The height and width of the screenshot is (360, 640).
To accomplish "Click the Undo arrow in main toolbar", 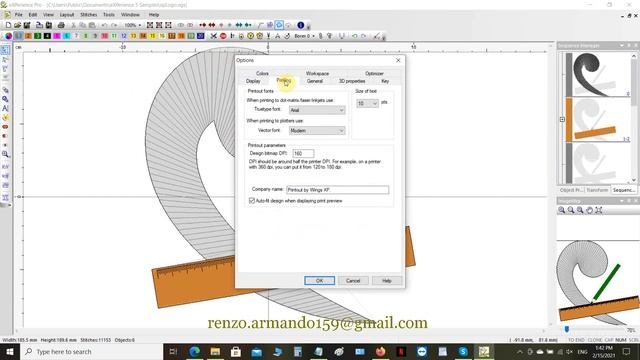I will (104, 25).
